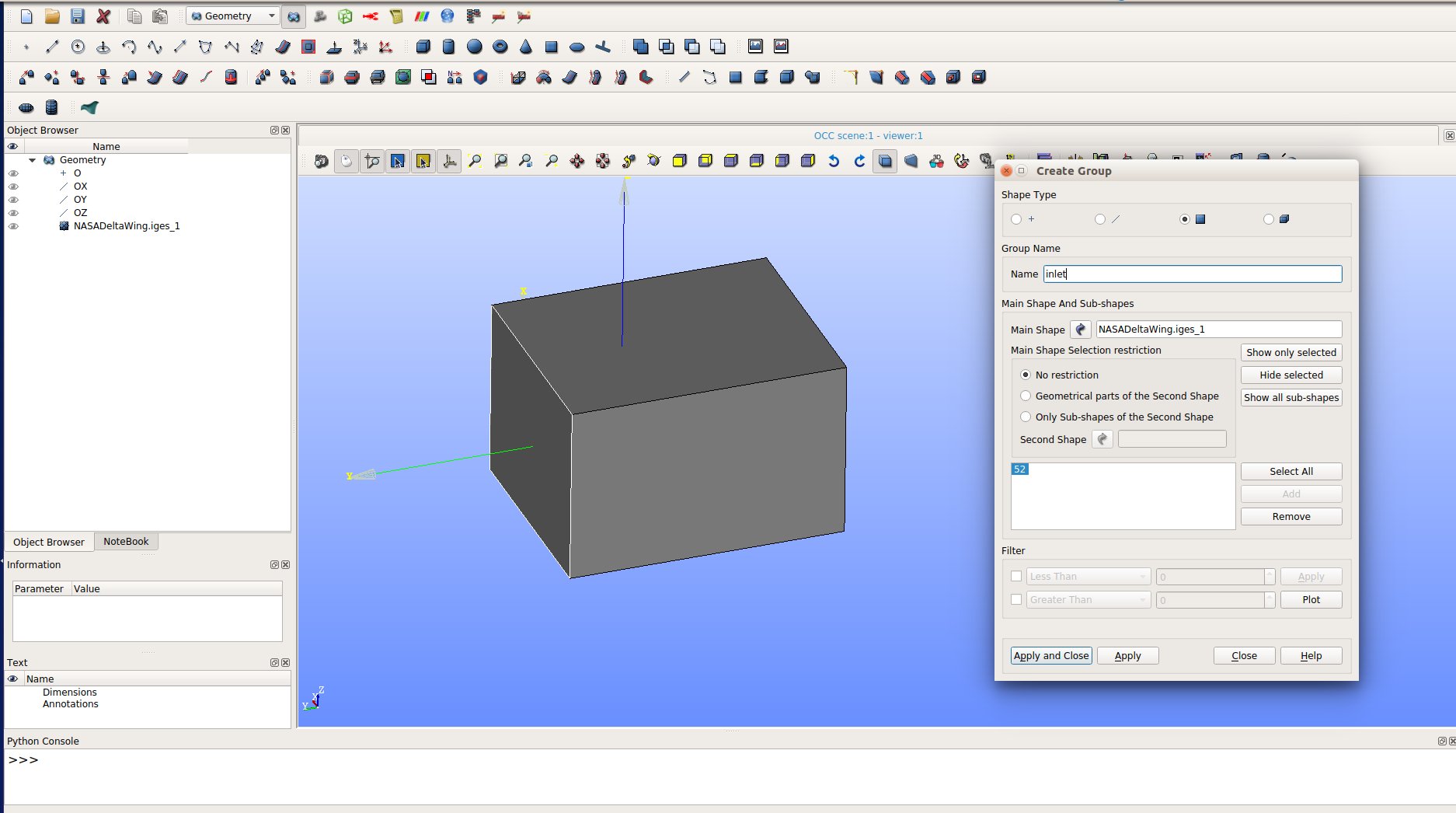Activate the Rotate view tool

tap(653, 161)
